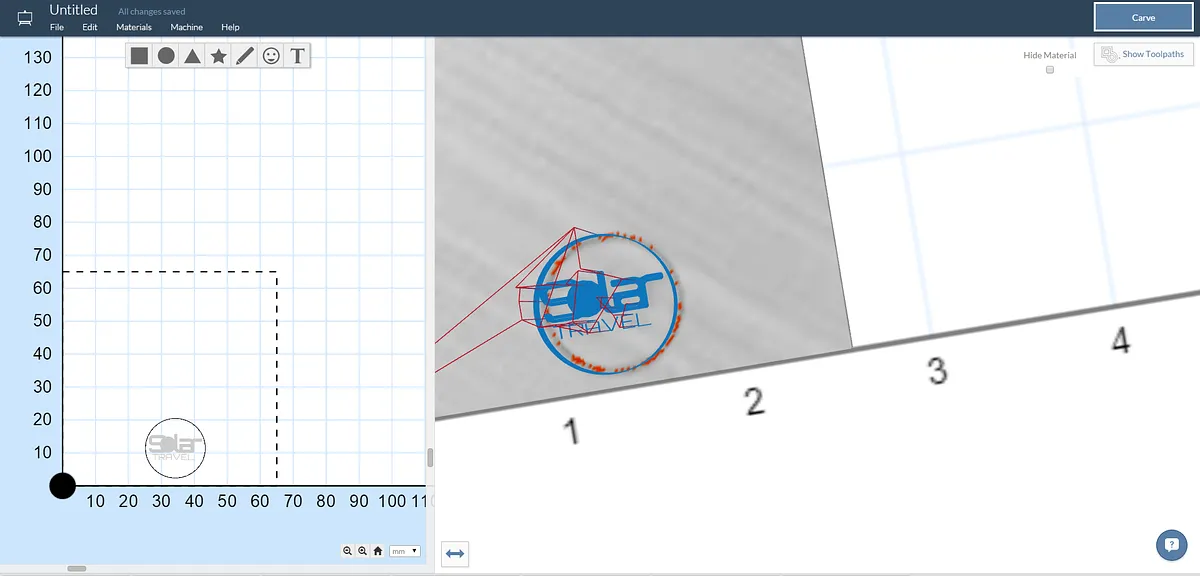Open the help question mark bubble

click(x=1170, y=545)
